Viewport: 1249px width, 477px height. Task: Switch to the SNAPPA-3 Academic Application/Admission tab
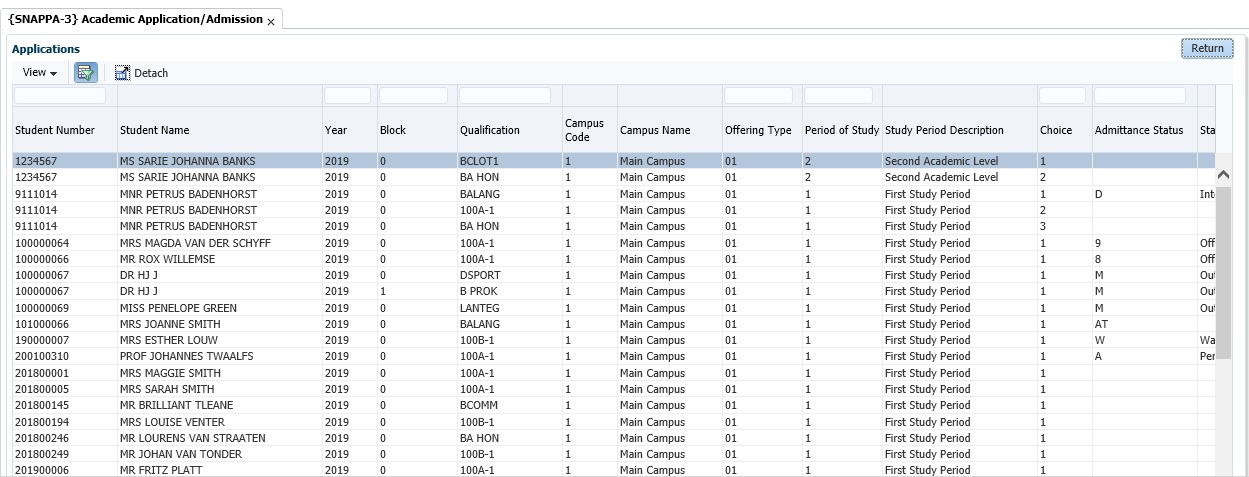click(x=135, y=20)
